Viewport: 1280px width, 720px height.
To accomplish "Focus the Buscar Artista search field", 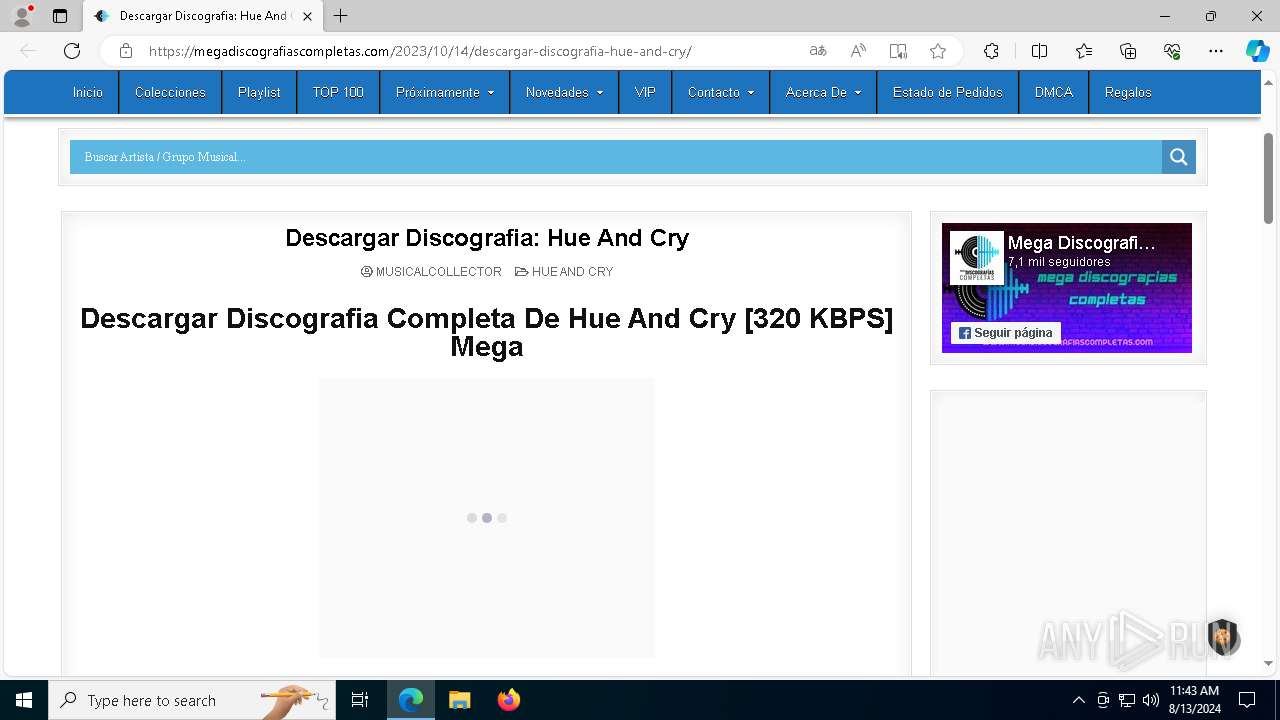I will point(615,157).
